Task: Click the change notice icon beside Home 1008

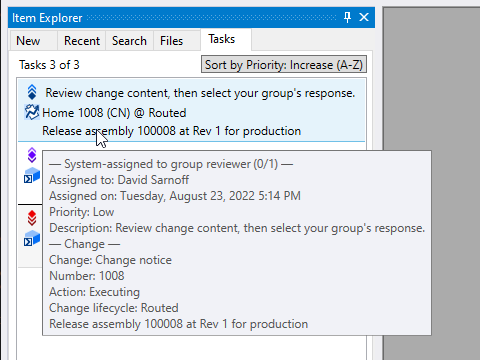Action: 32,112
